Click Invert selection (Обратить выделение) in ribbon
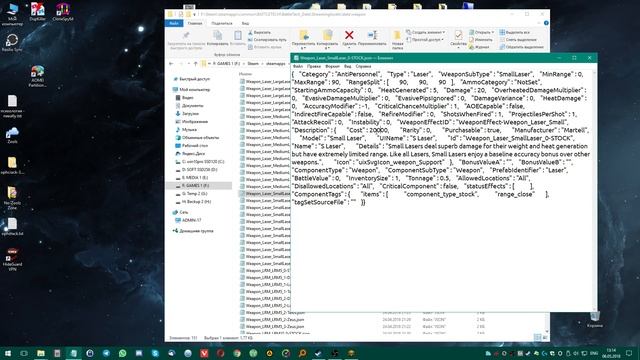Screen dimensions: 640x360 pyautogui.click(x=521, y=47)
